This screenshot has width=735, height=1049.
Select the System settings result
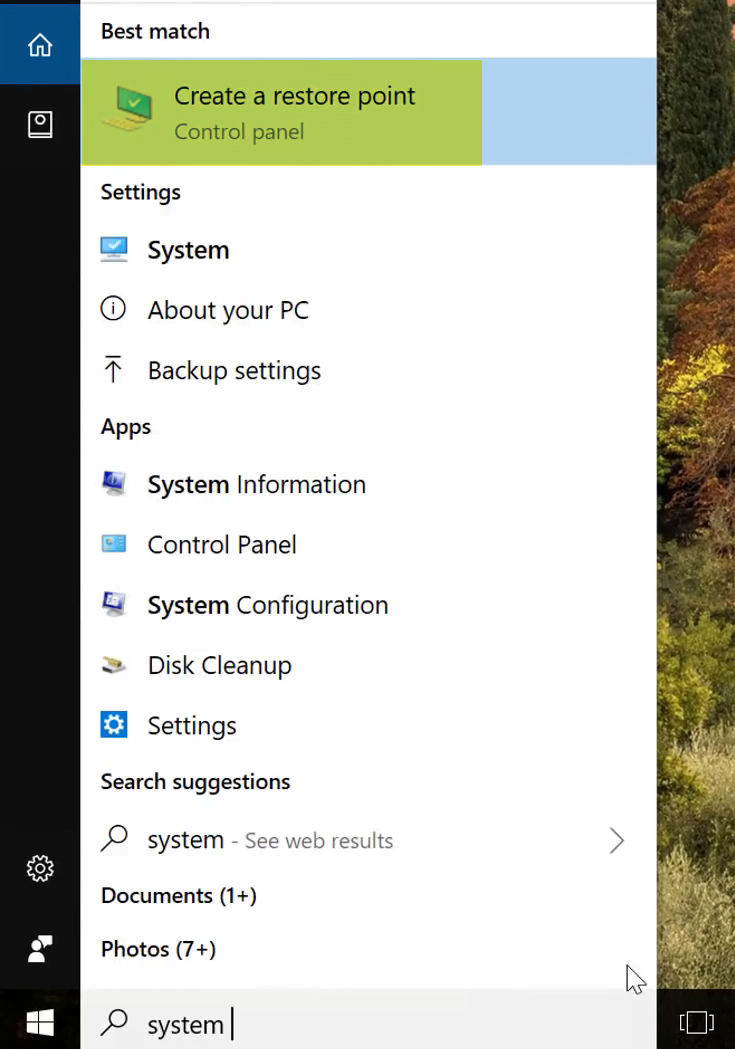tap(369, 250)
